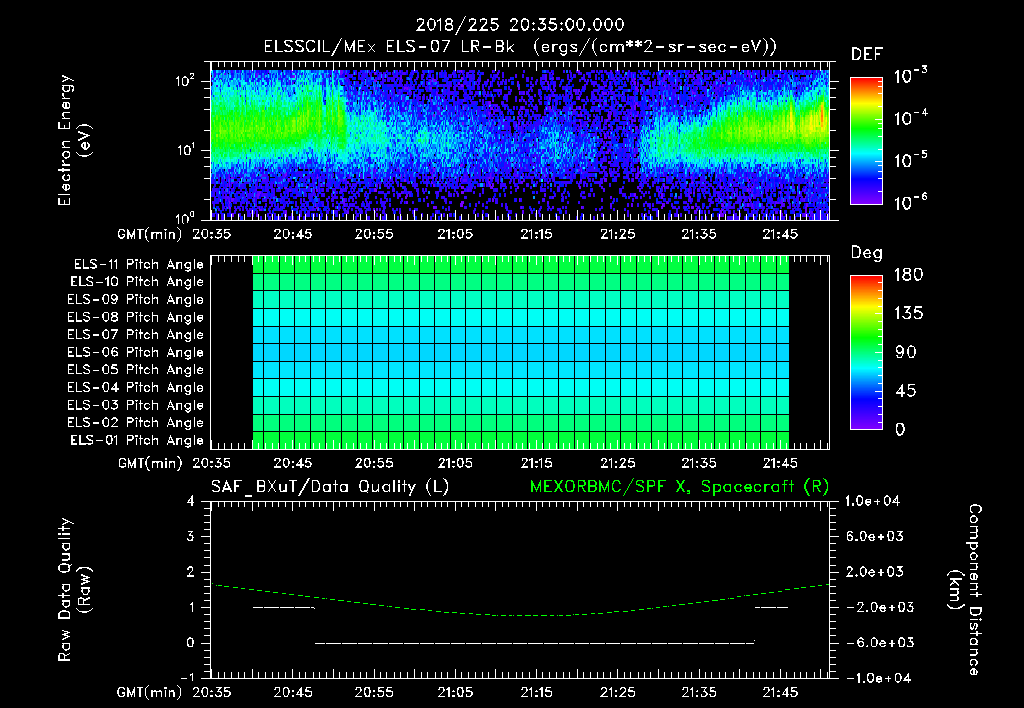This screenshot has height=708, width=1024.
Task: Select the "ELS-07 Pitch Angle" row label
Action: pos(136,335)
